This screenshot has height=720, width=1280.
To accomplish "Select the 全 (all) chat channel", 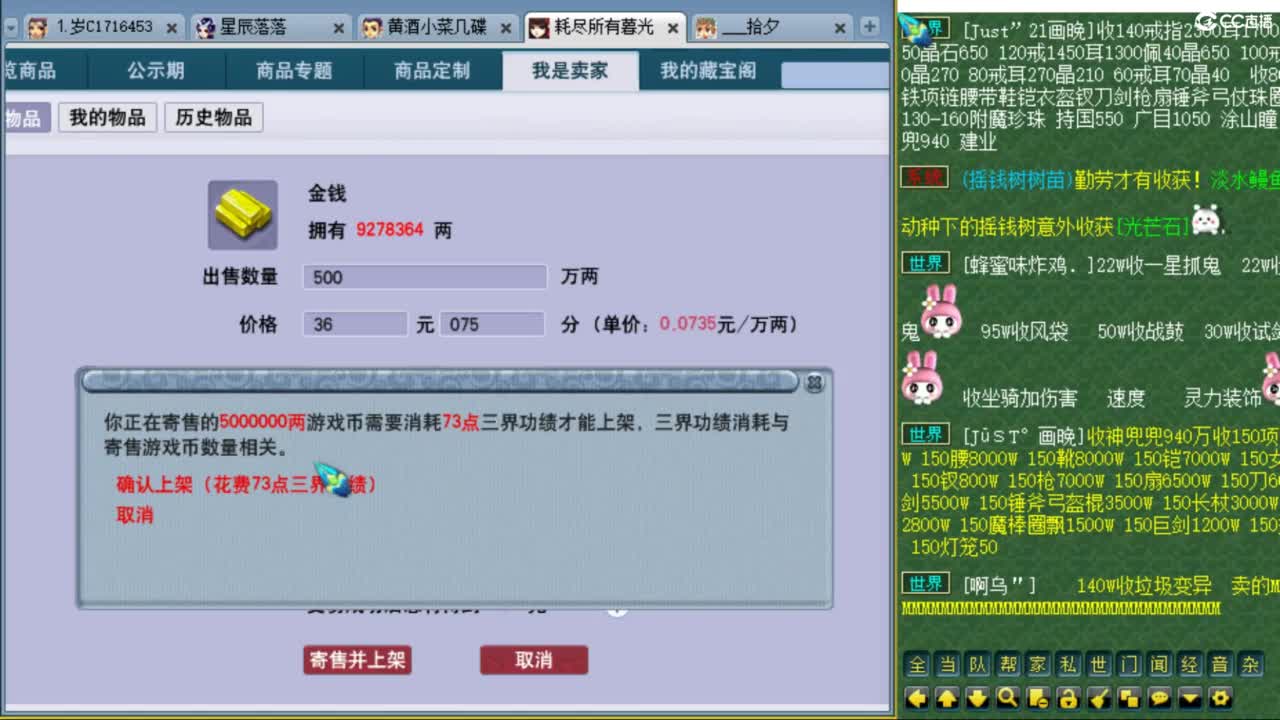I will (917, 665).
